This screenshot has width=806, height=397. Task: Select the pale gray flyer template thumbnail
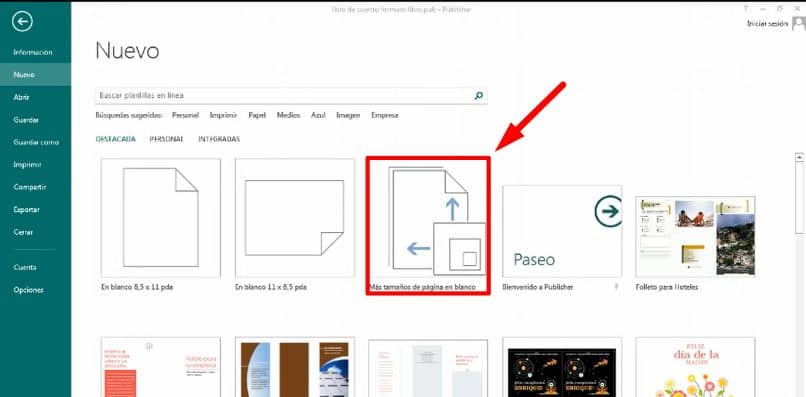point(428,367)
